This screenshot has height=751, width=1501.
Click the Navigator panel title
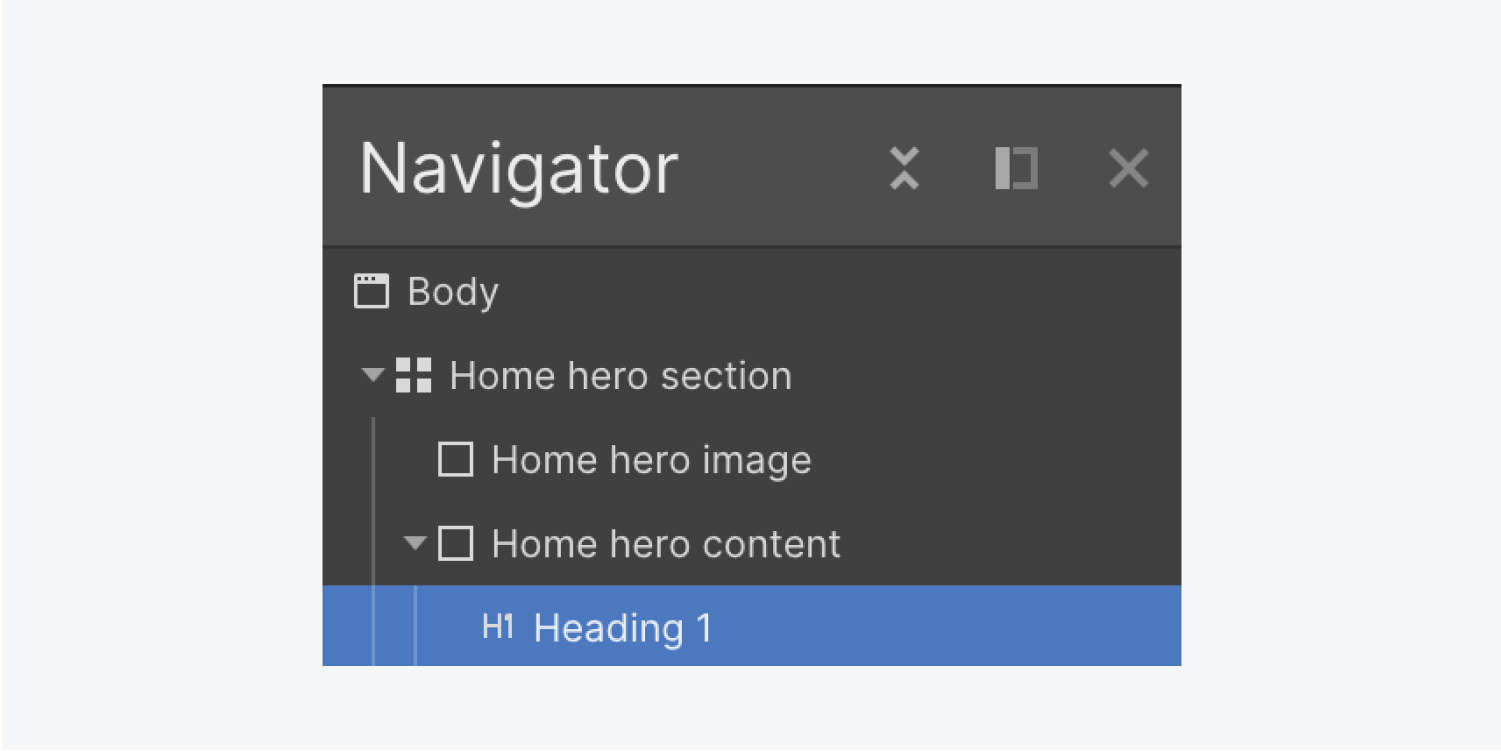[519, 168]
